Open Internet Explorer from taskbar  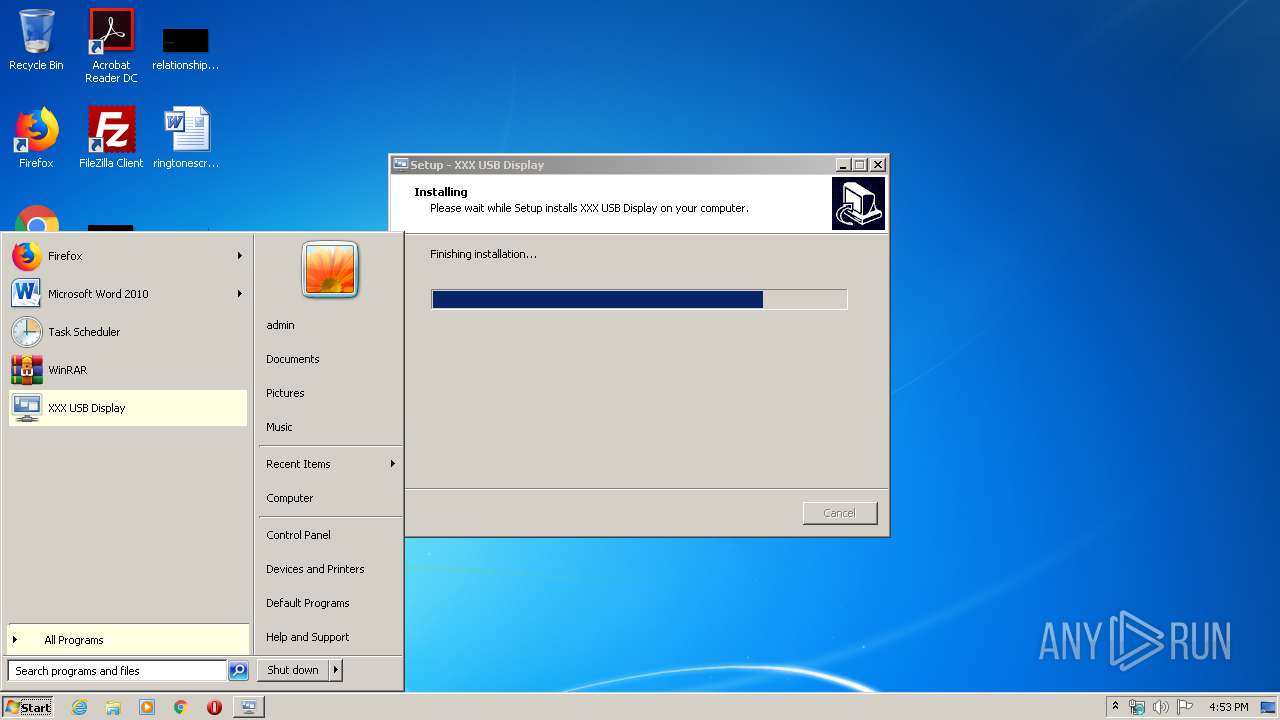pos(80,707)
